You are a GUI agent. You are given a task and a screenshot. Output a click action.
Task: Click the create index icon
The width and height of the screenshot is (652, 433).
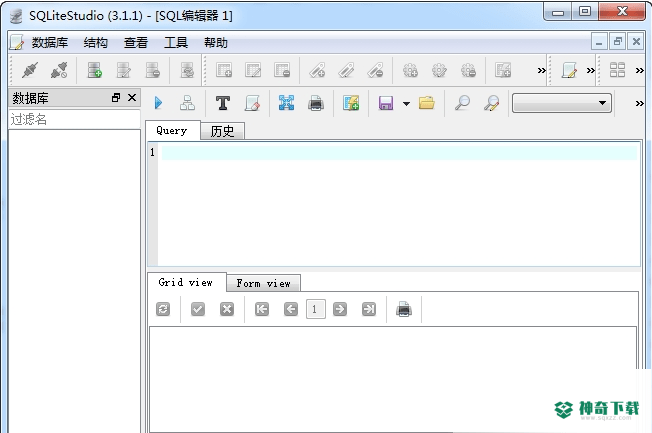[317, 70]
